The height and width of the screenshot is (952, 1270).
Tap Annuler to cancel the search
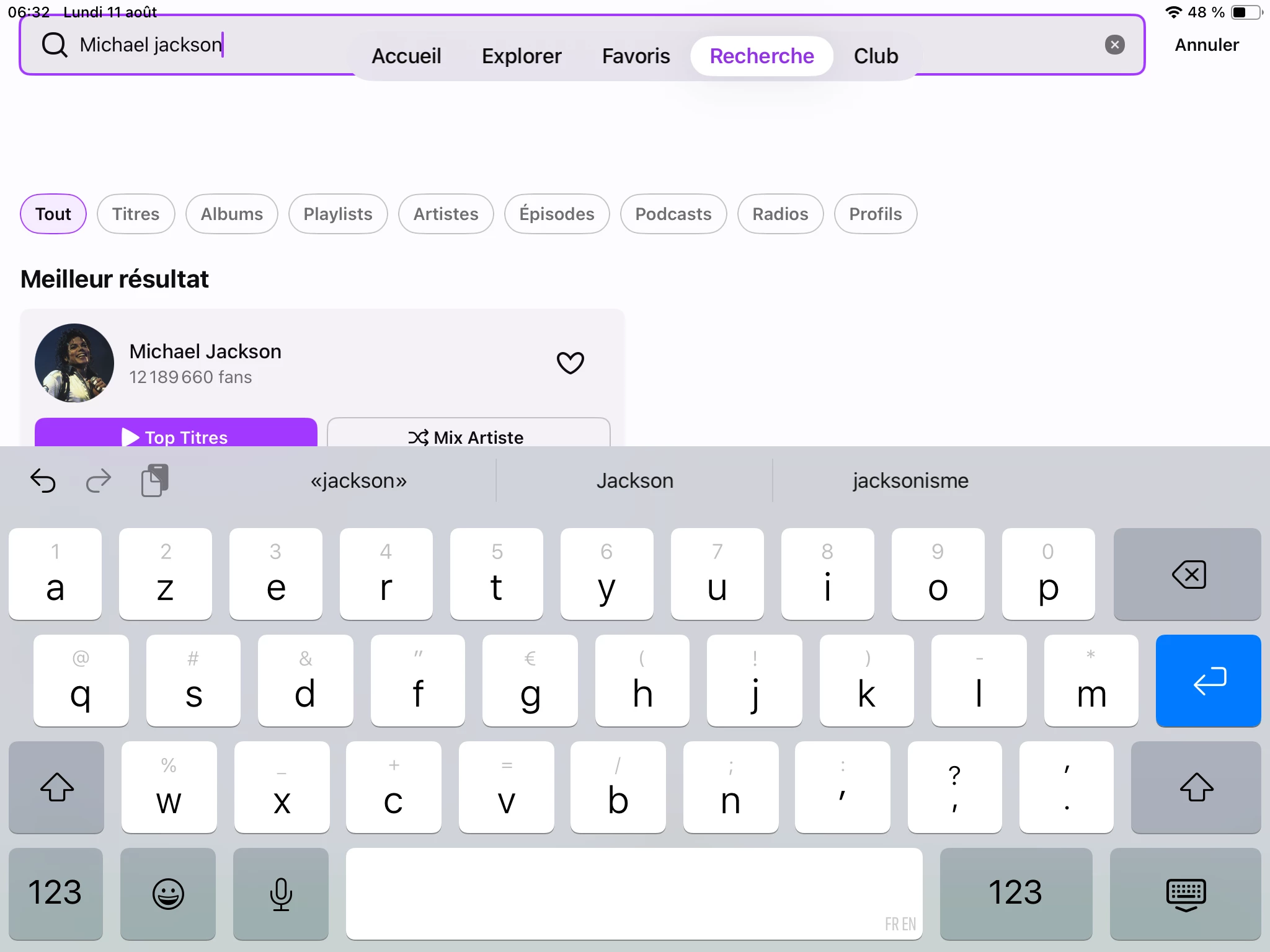coord(1206,45)
